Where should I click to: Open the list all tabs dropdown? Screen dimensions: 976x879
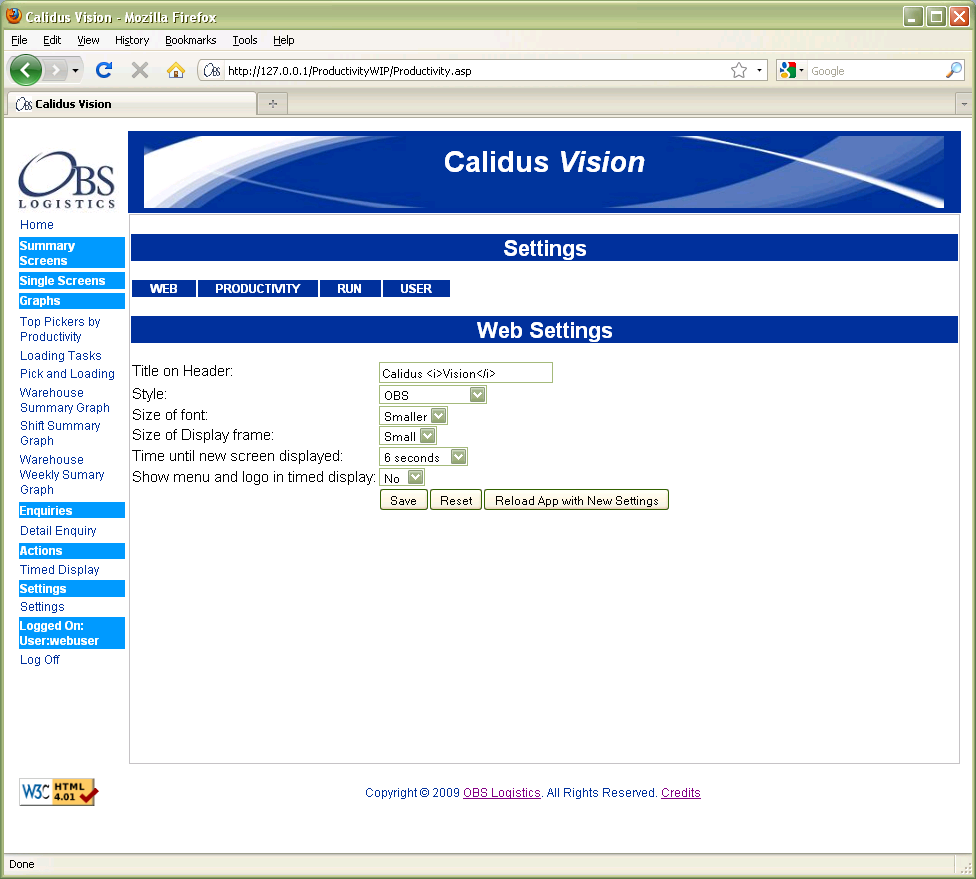click(x=964, y=104)
